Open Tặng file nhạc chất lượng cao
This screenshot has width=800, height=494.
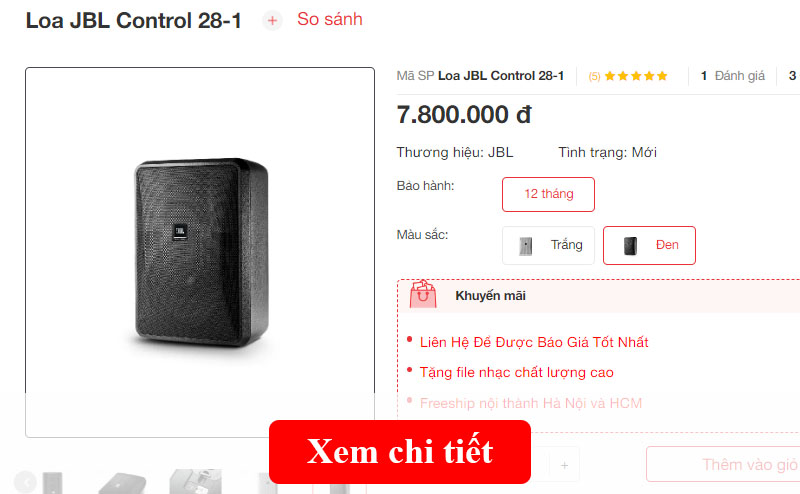[x=516, y=373]
